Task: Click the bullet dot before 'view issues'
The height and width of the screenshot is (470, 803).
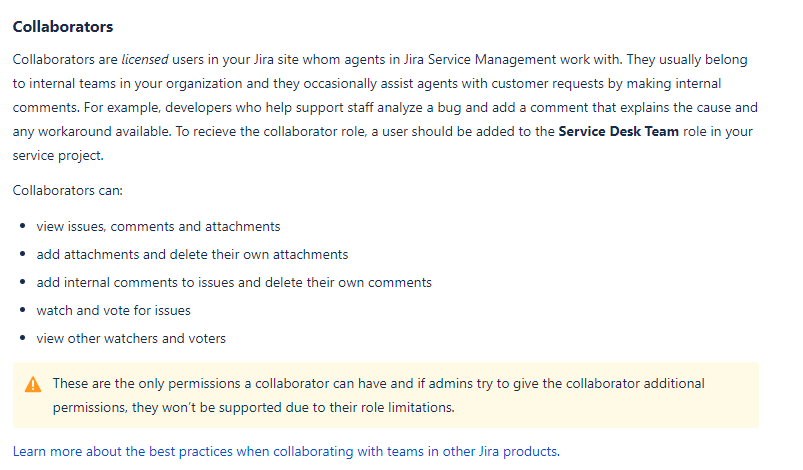Action: tap(23, 226)
